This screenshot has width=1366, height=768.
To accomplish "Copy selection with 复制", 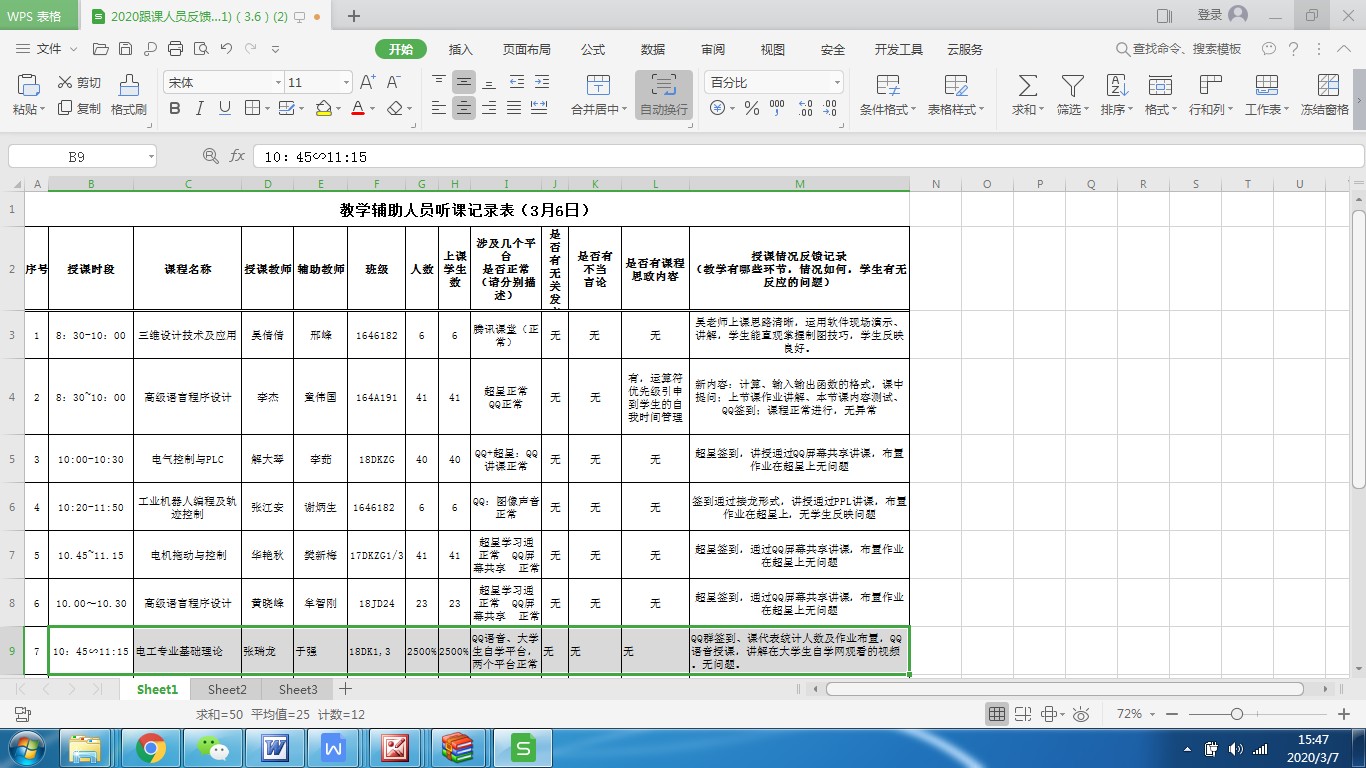I will [x=79, y=108].
